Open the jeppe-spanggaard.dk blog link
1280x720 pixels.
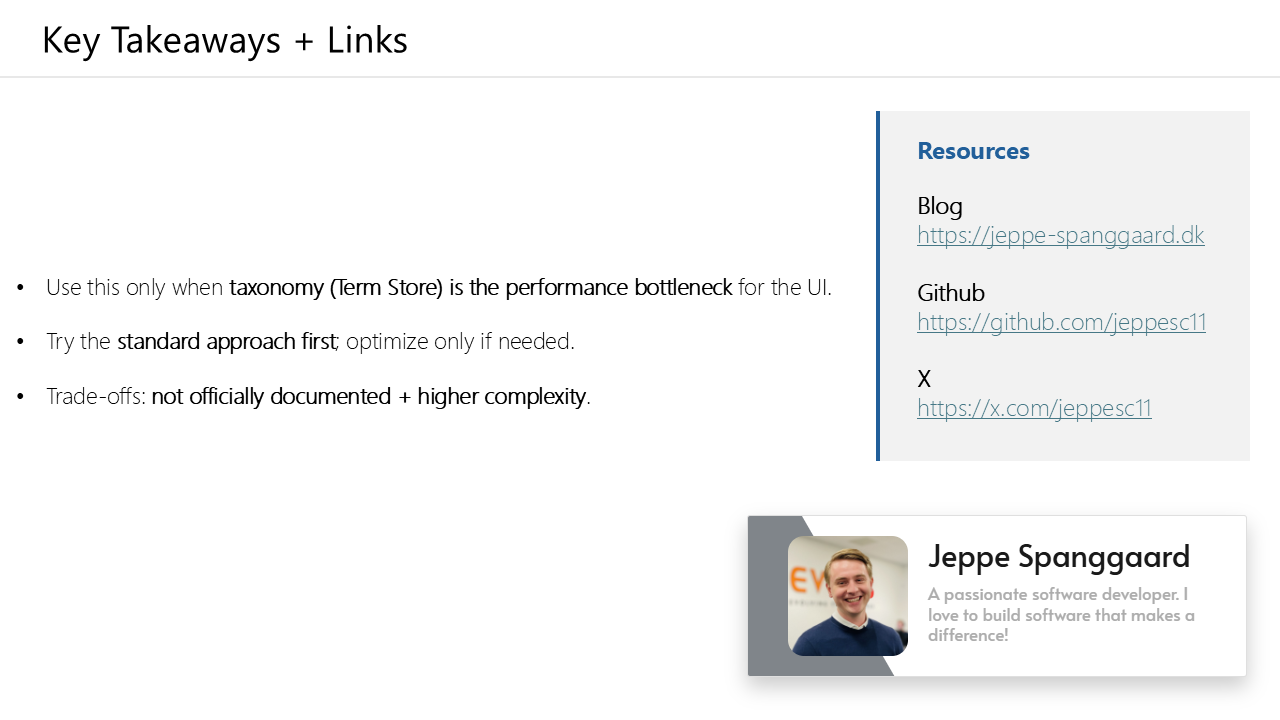tap(1060, 236)
